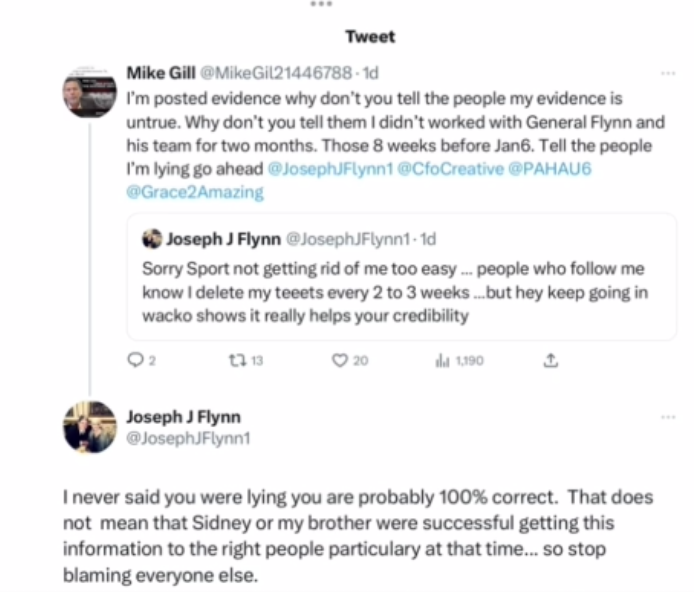Image resolution: width=694 pixels, height=592 pixels.
Task: Open the @Grace2Amazing mention link
Action: [194, 192]
